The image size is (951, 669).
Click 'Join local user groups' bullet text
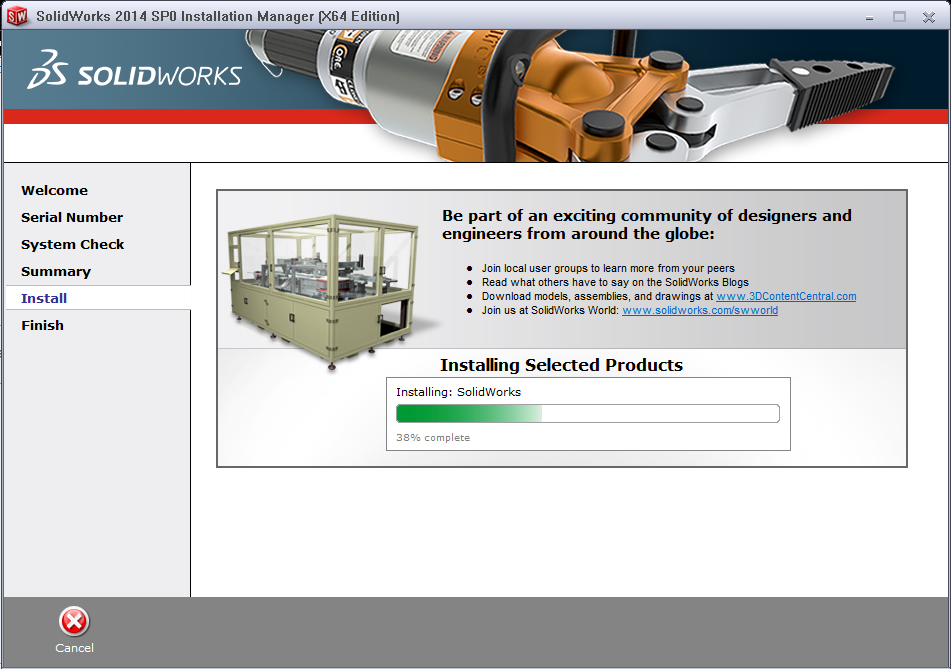coord(608,268)
